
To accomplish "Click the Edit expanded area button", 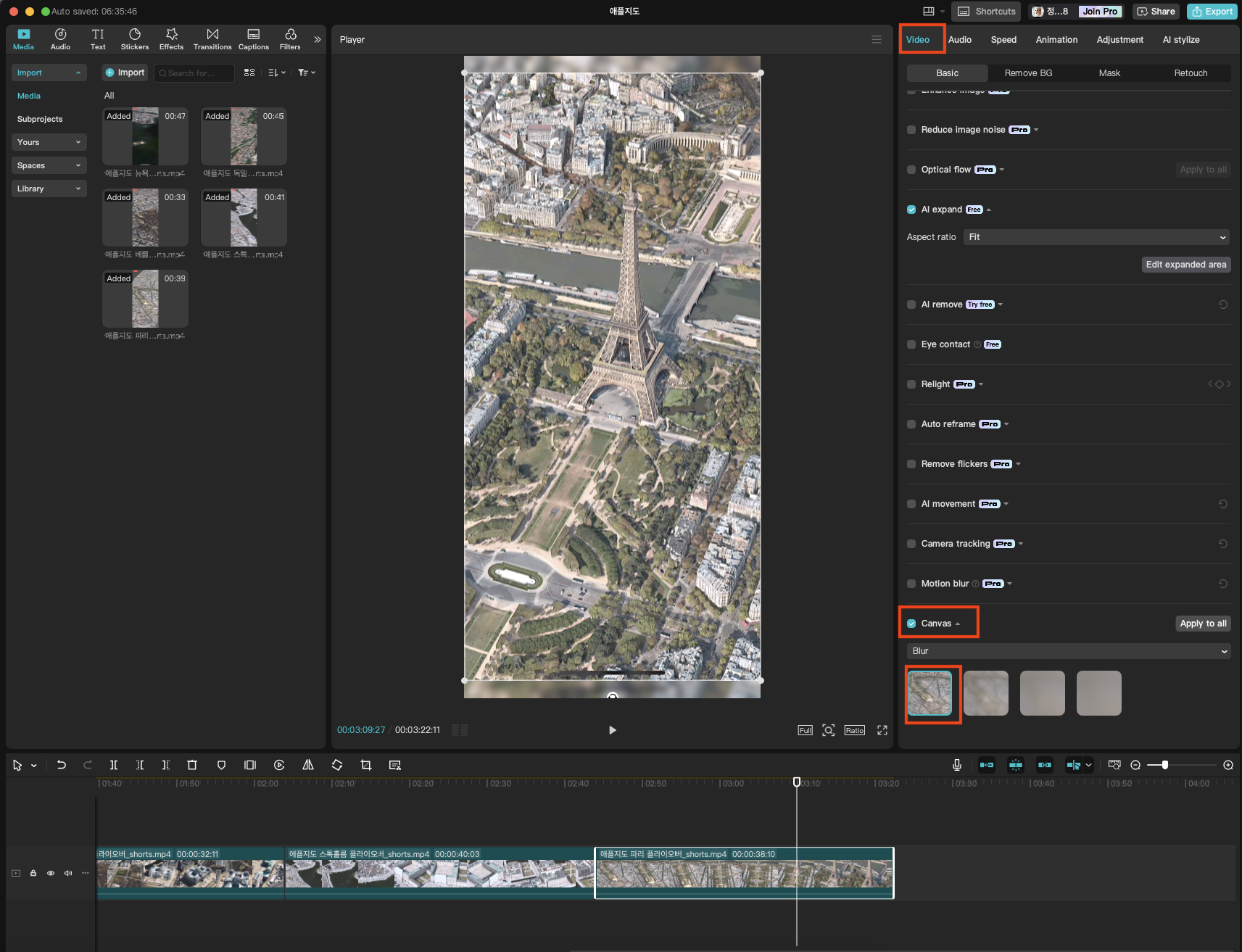I will pos(1185,265).
